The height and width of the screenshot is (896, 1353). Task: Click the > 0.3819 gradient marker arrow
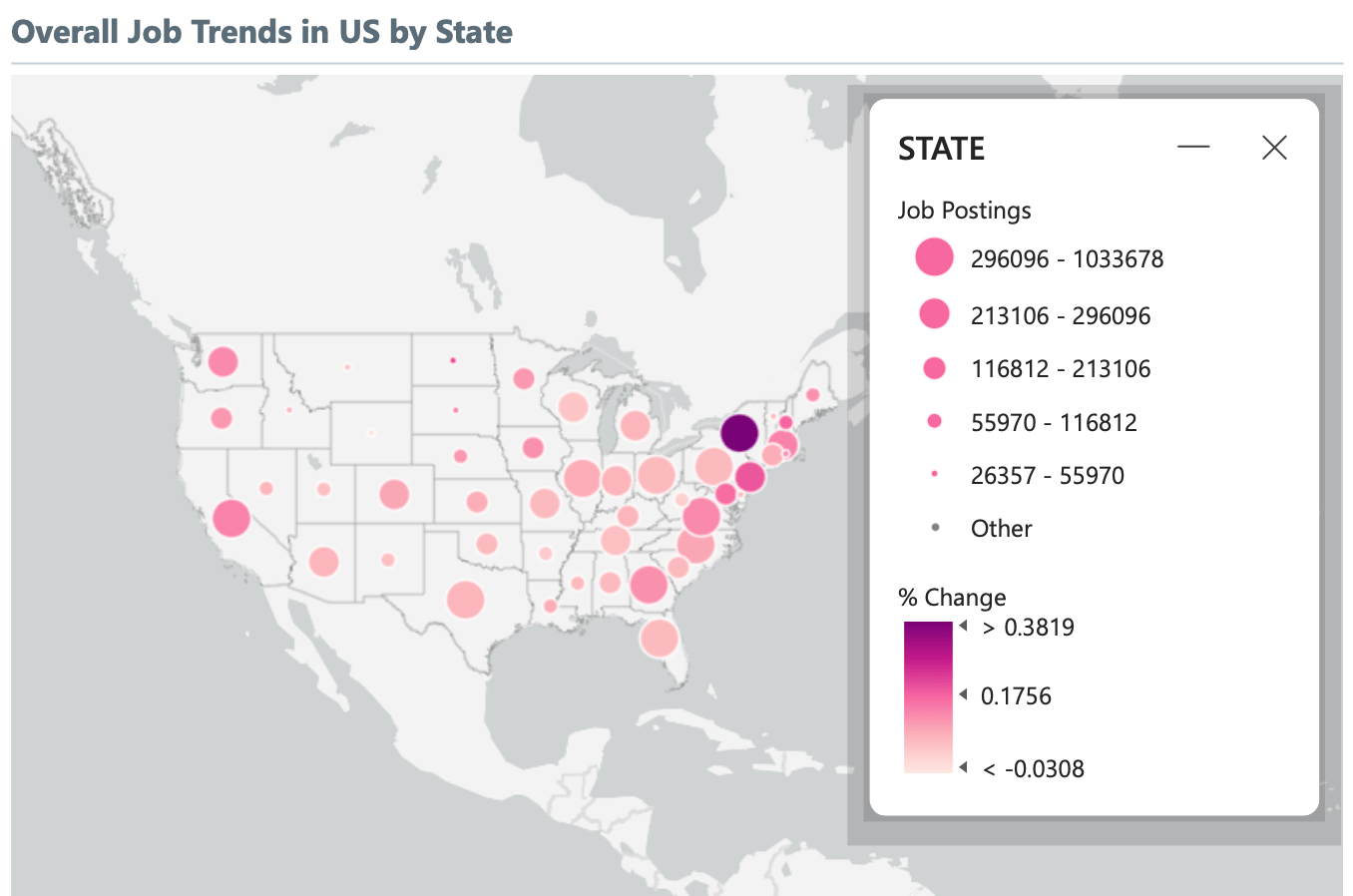pos(964,627)
